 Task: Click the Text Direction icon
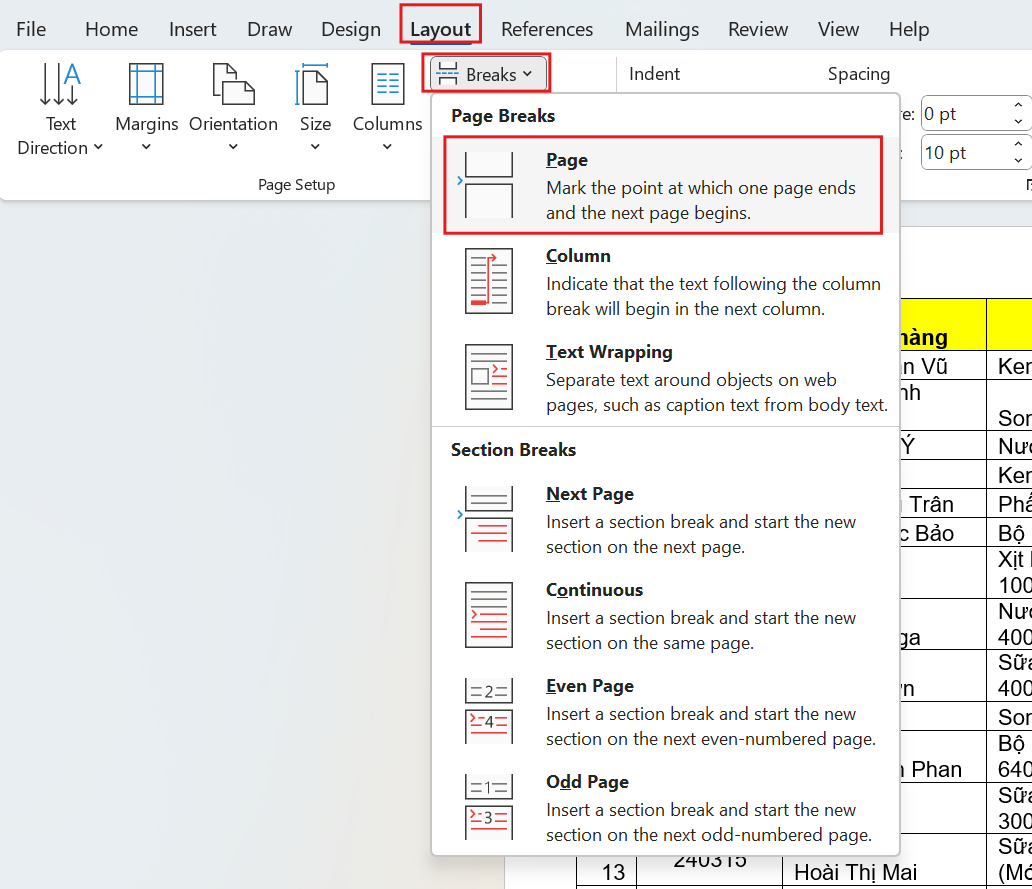(60, 84)
